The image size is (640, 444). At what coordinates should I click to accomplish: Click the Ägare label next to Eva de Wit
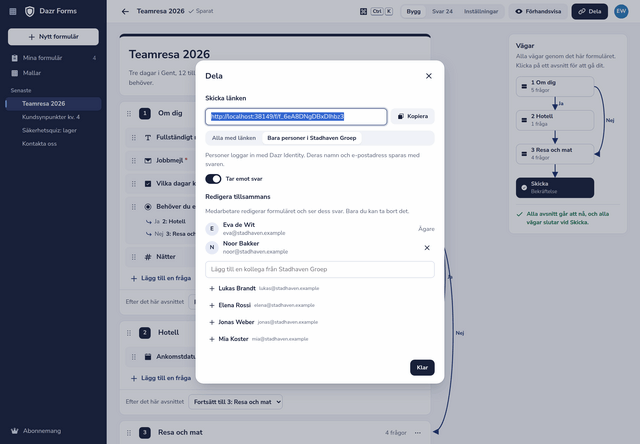coord(426,229)
